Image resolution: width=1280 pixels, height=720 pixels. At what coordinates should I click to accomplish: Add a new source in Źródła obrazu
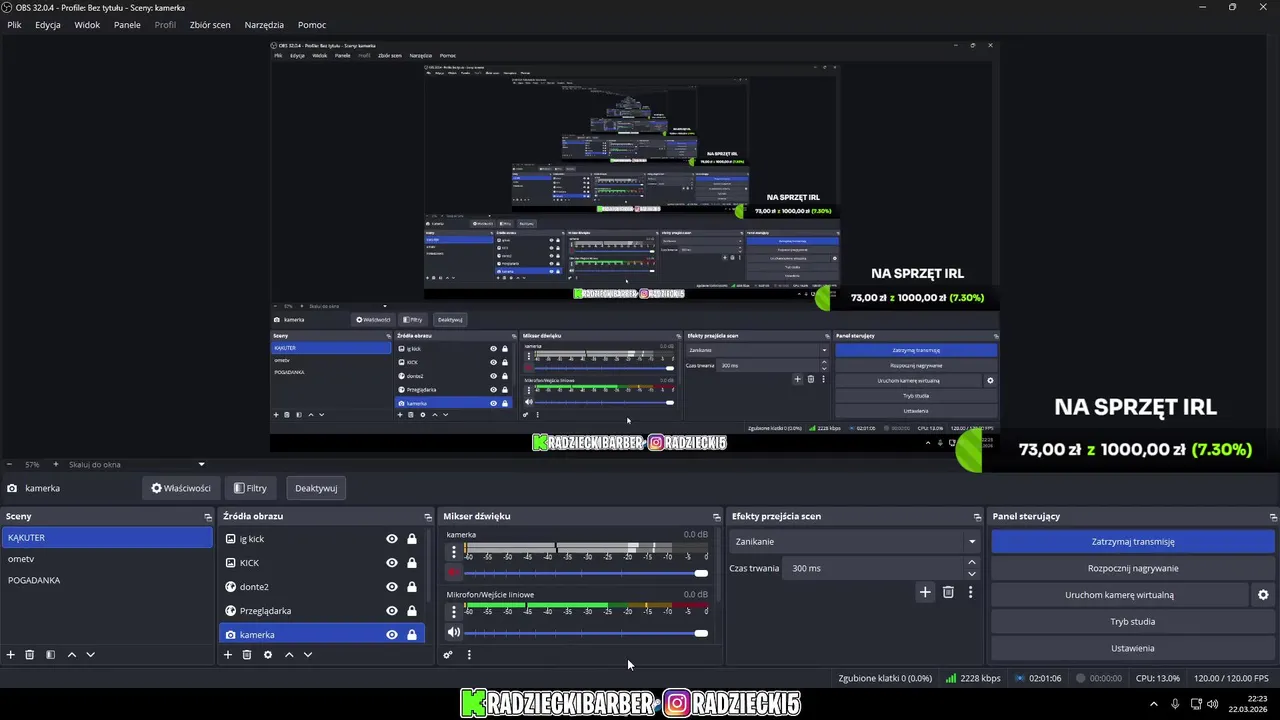[x=228, y=655]
